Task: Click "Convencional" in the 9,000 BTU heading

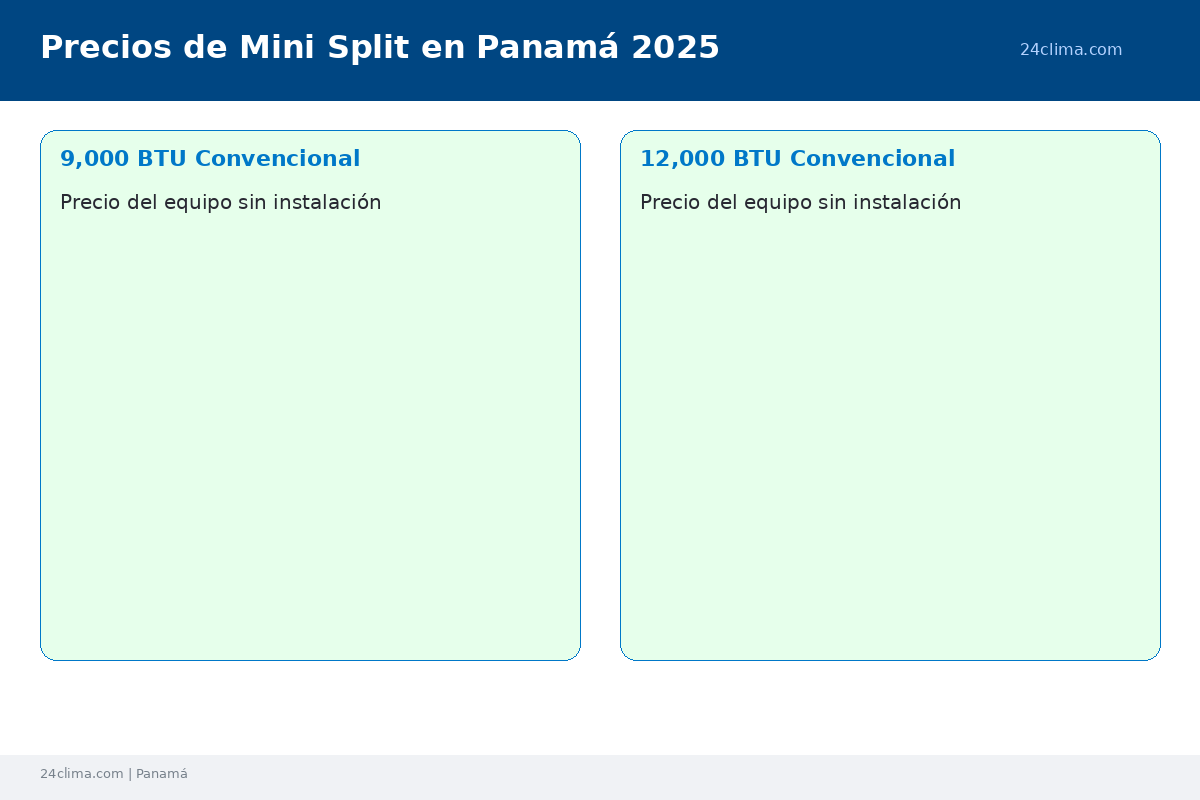Action: 277,159
